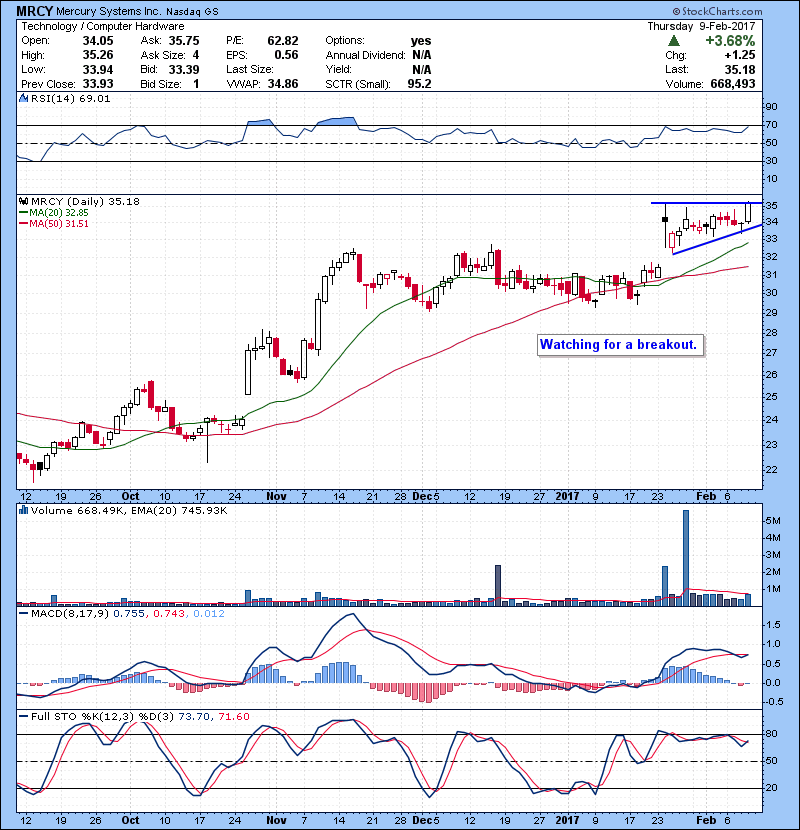Click the Chg value +1.25
This screenshot has height=830, width=800.
coord(740,55)
